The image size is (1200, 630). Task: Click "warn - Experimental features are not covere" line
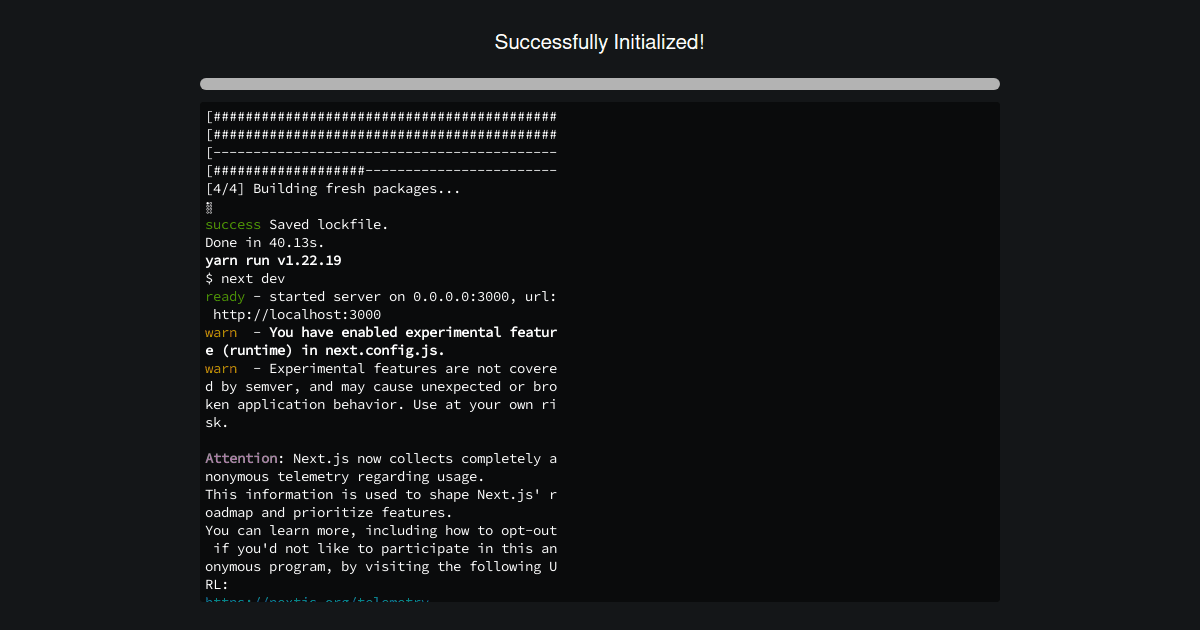tap(381, 368)
